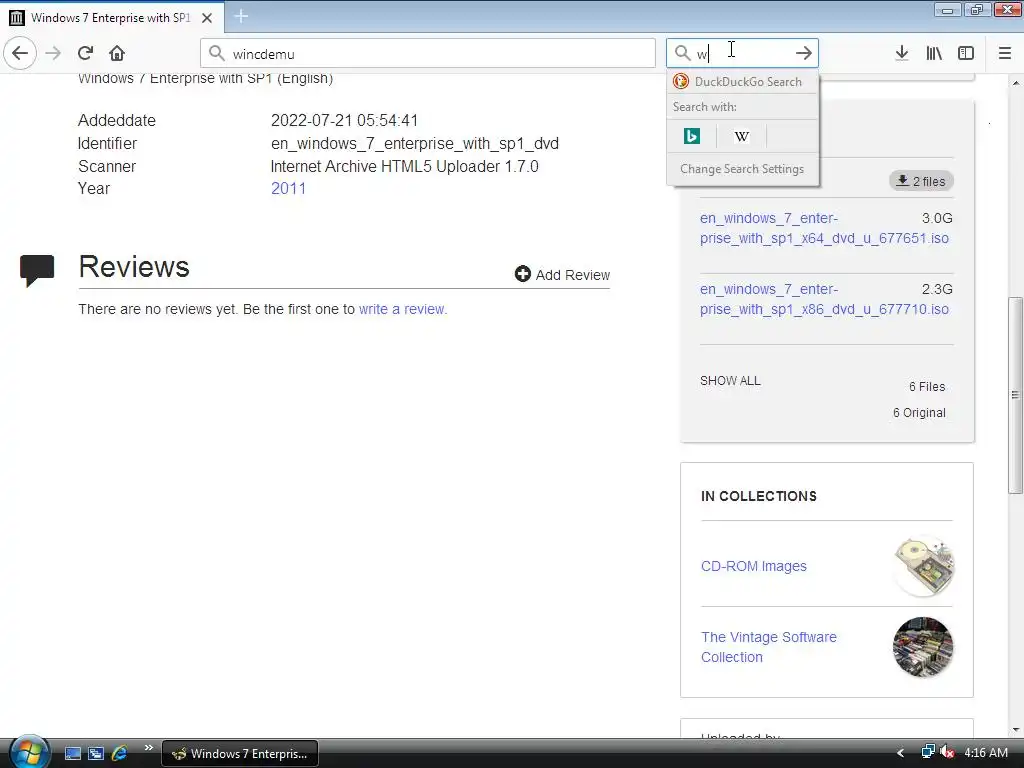The height and width of the screenshot is (768, 1024).
Task: Open the CD-ROM Images collection
Action: [x=754, y=566]
